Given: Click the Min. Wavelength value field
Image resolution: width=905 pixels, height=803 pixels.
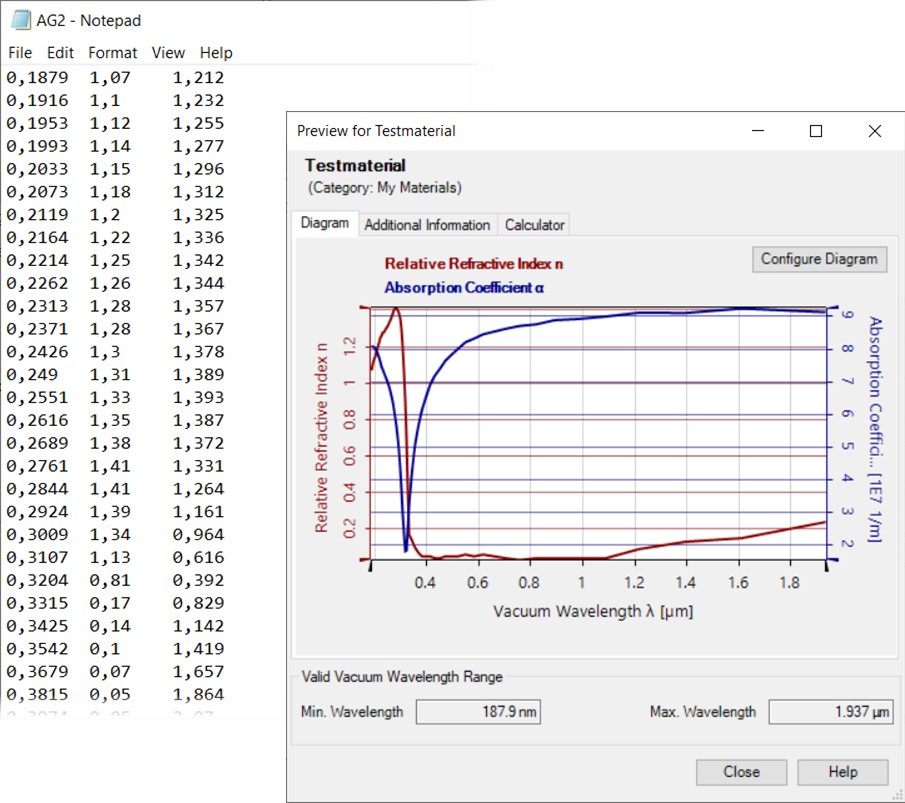Looking at the screenshot, I should pyautogui.click(x=478, y=711).
